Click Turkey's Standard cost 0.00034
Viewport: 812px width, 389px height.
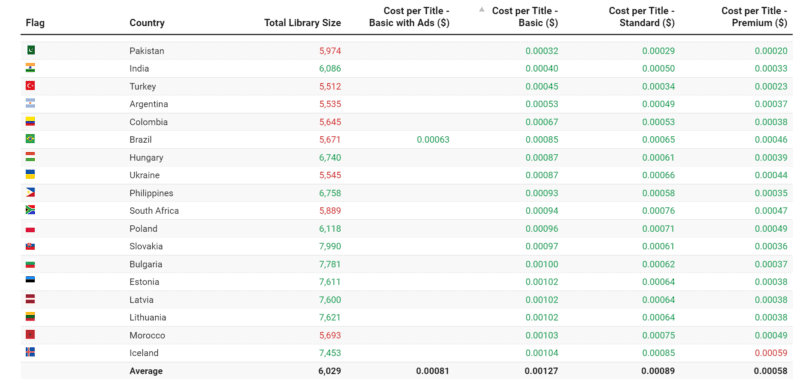coord(658,87)
